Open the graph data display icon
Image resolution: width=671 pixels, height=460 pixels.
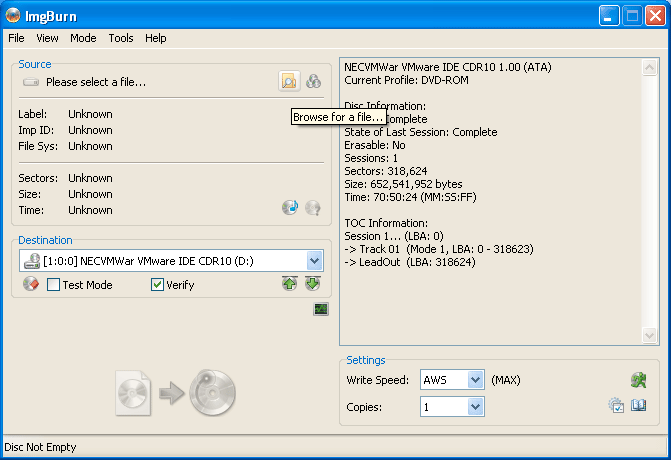321,309
